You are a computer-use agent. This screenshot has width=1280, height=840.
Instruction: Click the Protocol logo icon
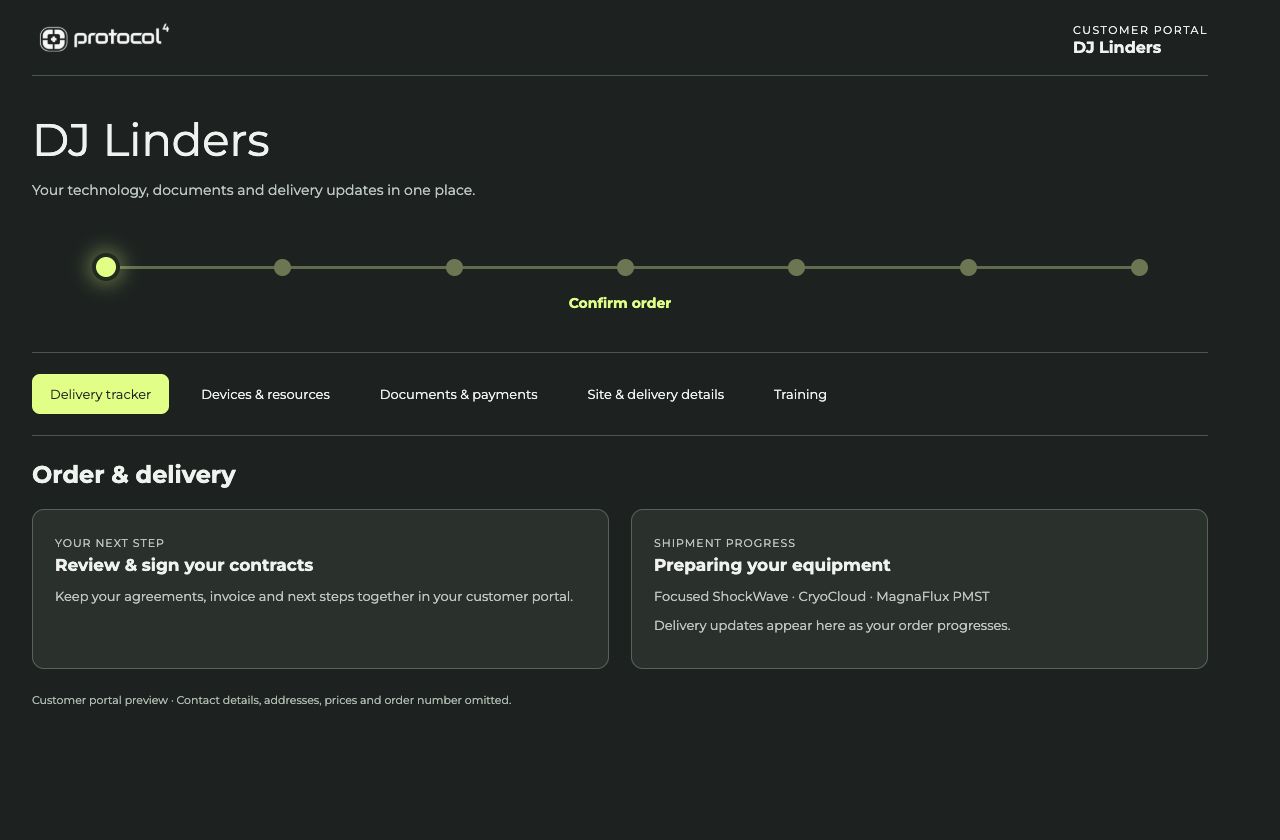pyautogui.click(x=53, y=39)
